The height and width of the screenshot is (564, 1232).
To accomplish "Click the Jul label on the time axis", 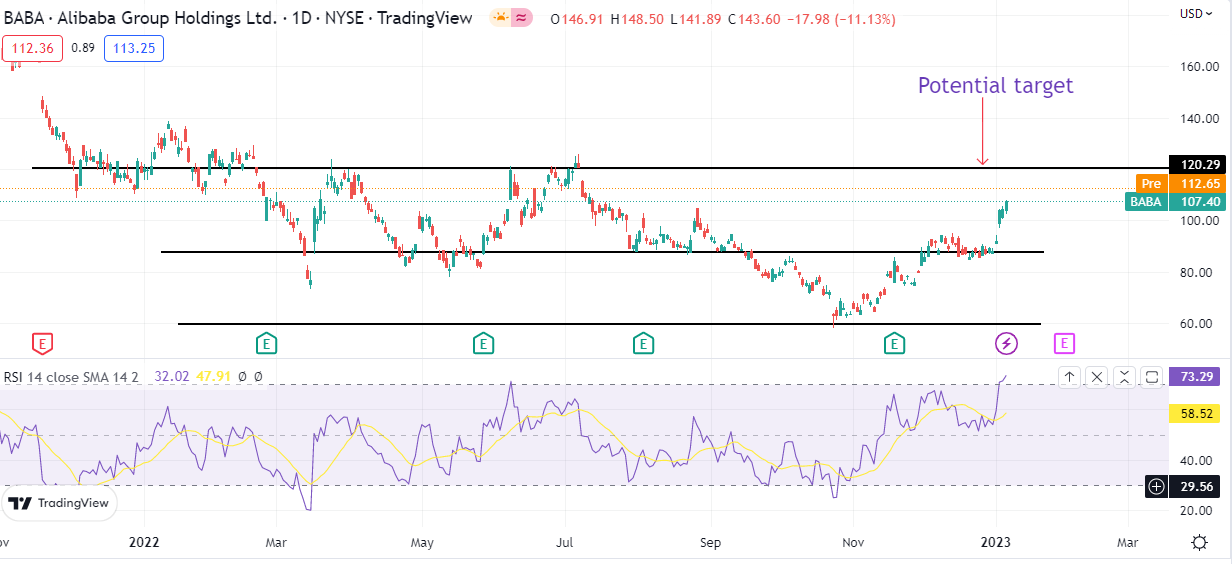I will coord(565,543).
